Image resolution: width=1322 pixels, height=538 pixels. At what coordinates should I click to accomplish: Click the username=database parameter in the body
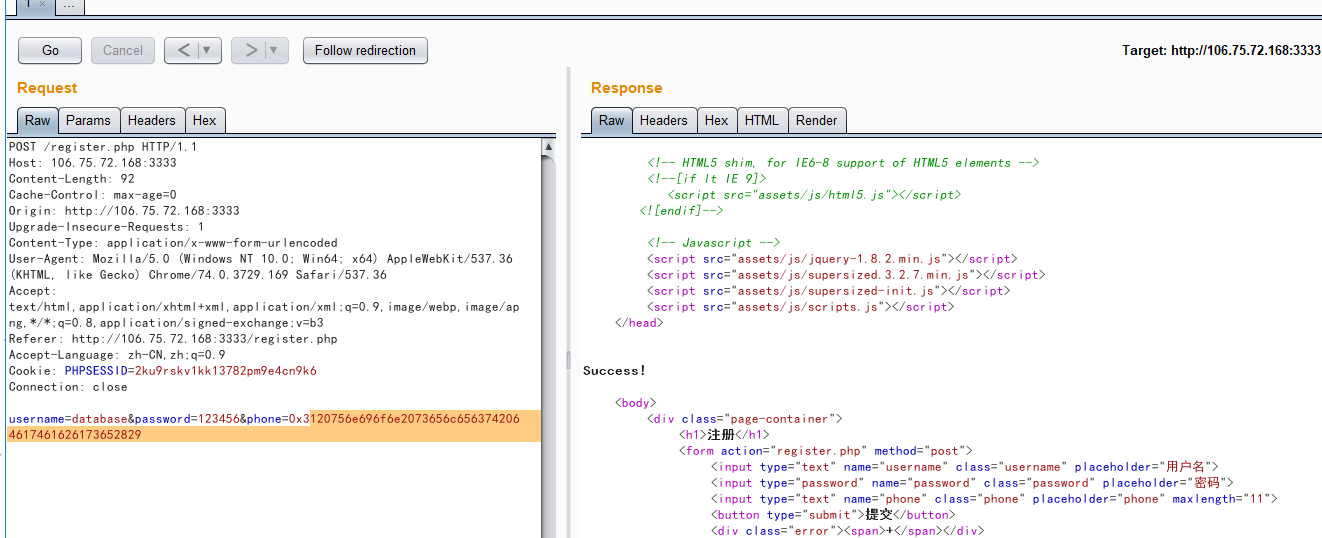(x=67, y=419)
